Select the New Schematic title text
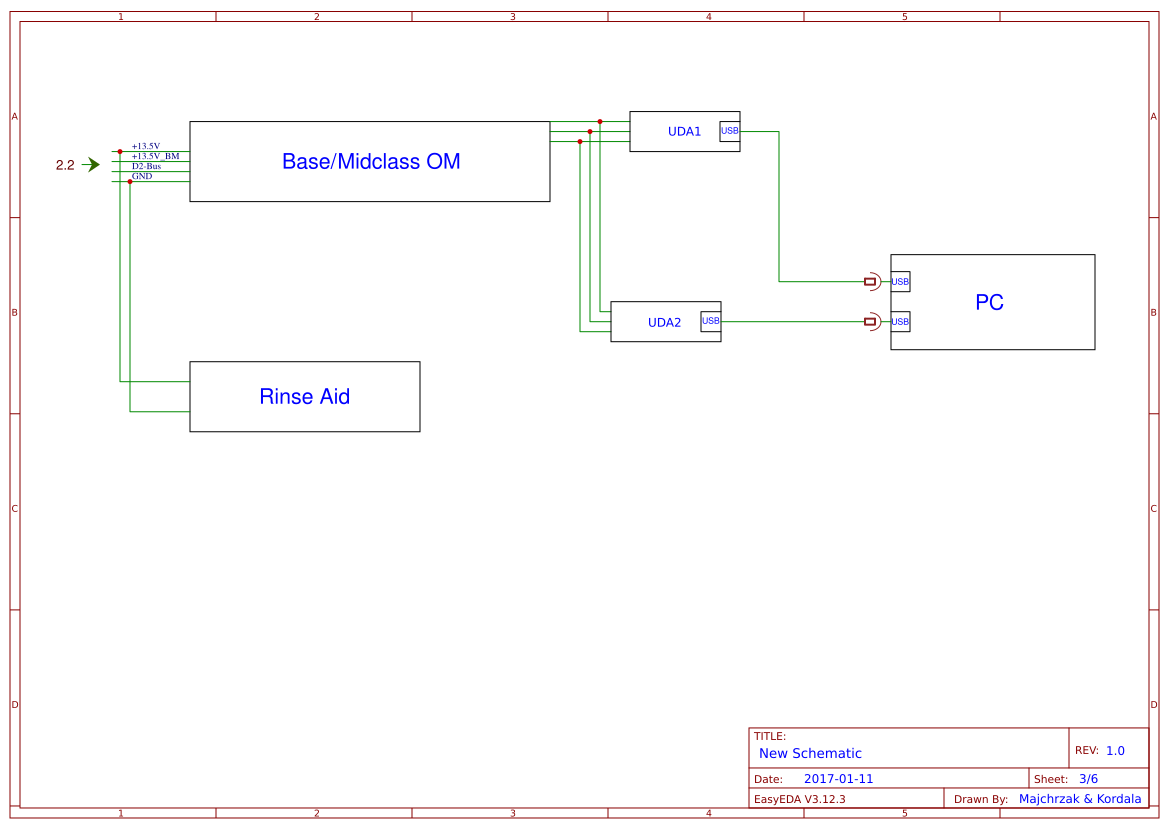The height and width of the screenshot is (829, 1169). click(810, 753)
